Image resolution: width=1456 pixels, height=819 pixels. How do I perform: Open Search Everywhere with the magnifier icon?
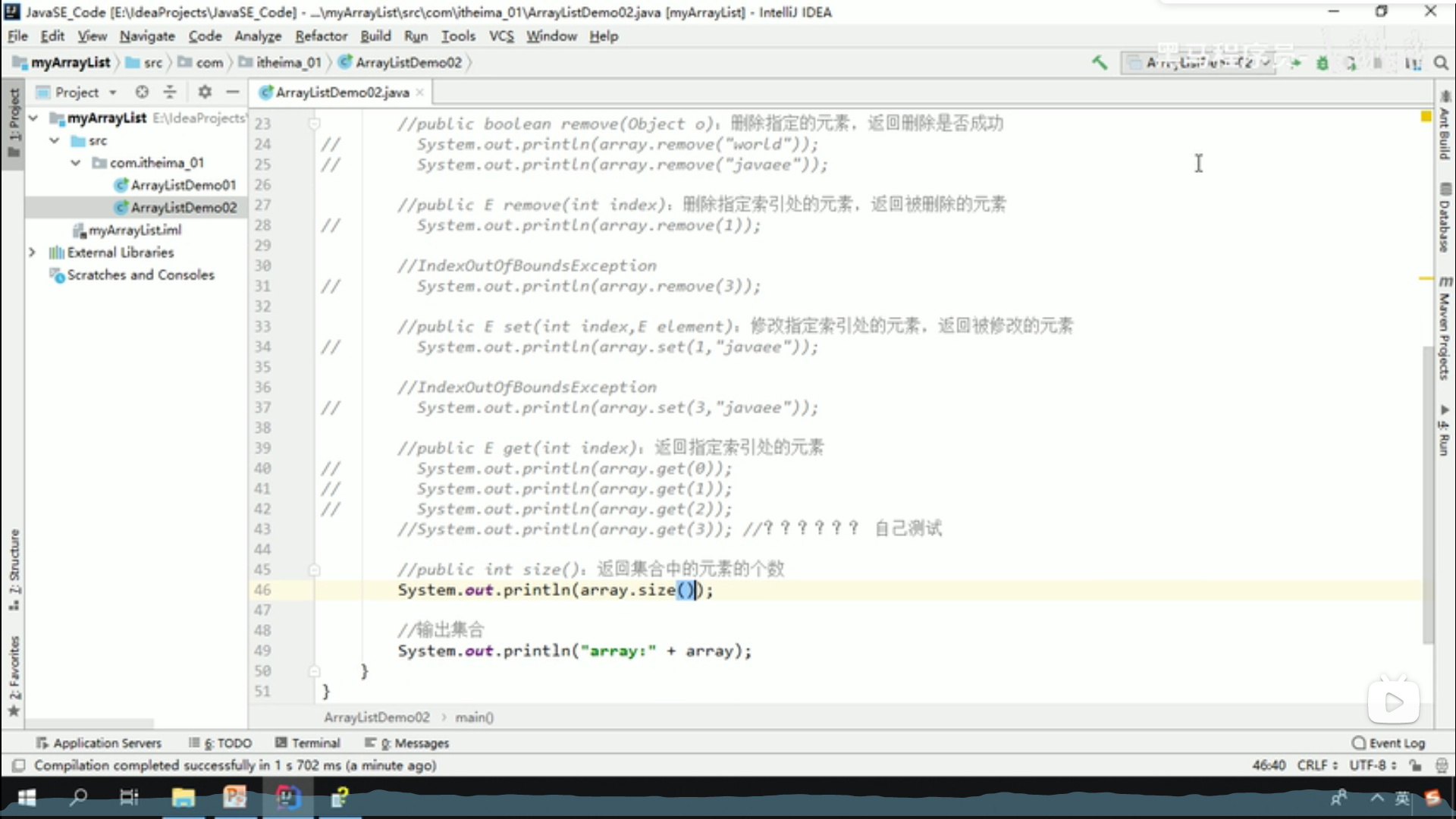click(1440, 63)
